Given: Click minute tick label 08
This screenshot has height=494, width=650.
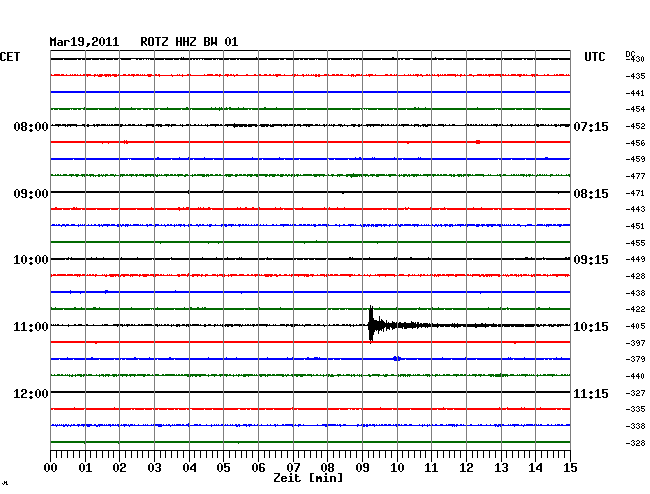Looking at the screenshot, I should click(x=327, y=468).
